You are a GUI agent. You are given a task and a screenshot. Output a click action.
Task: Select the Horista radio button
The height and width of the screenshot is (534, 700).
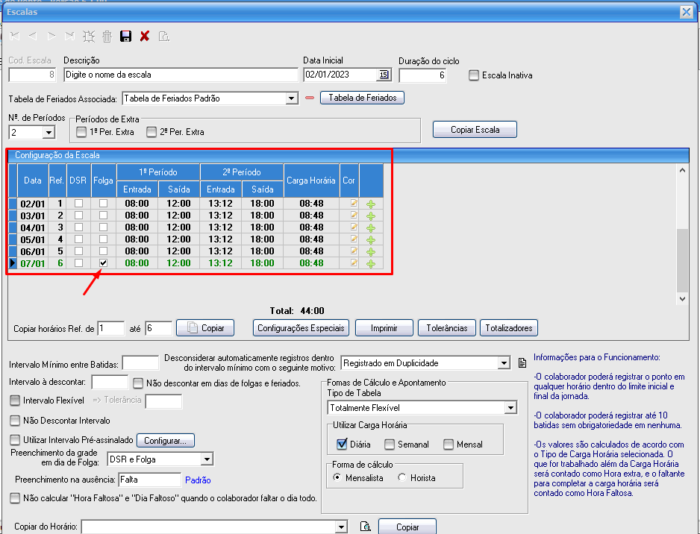click(403, 477)
